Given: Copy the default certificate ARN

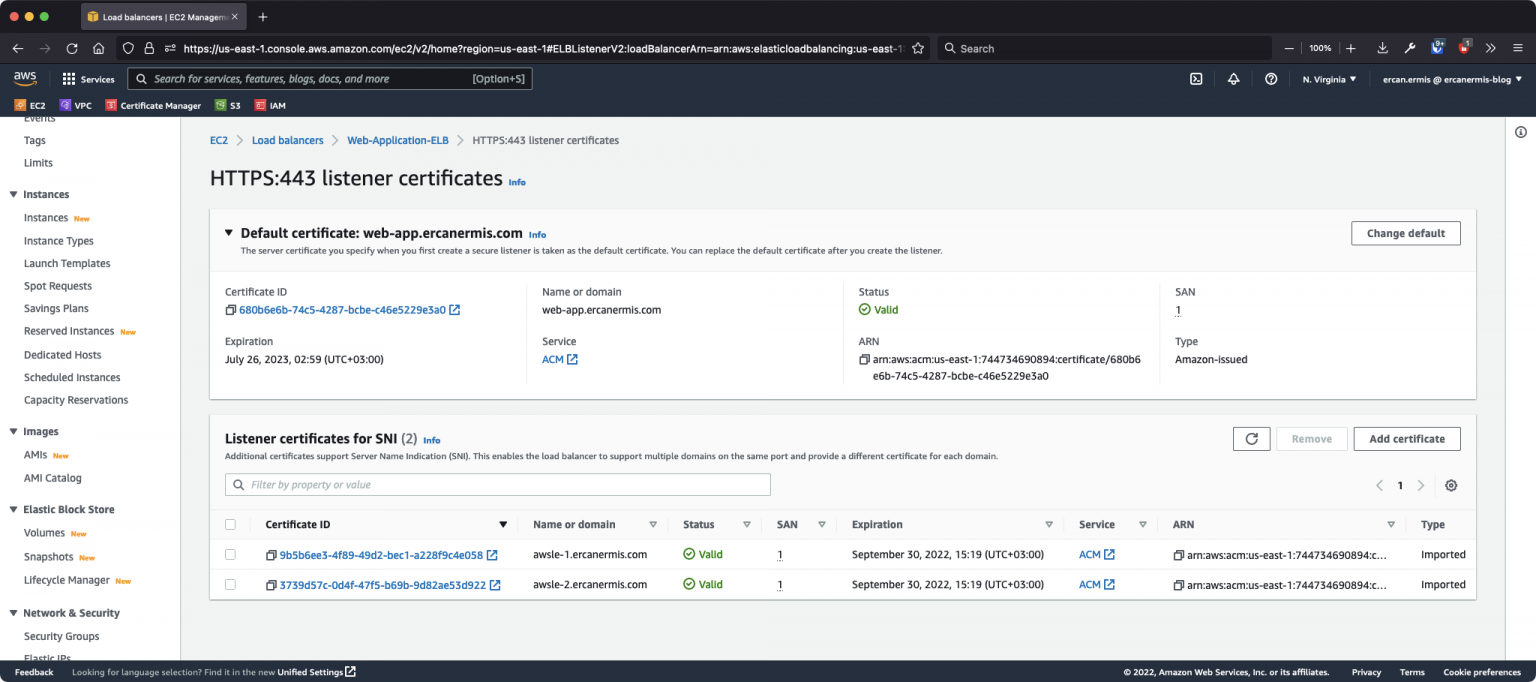Looking at the screenshot, I should pos(864,359).
